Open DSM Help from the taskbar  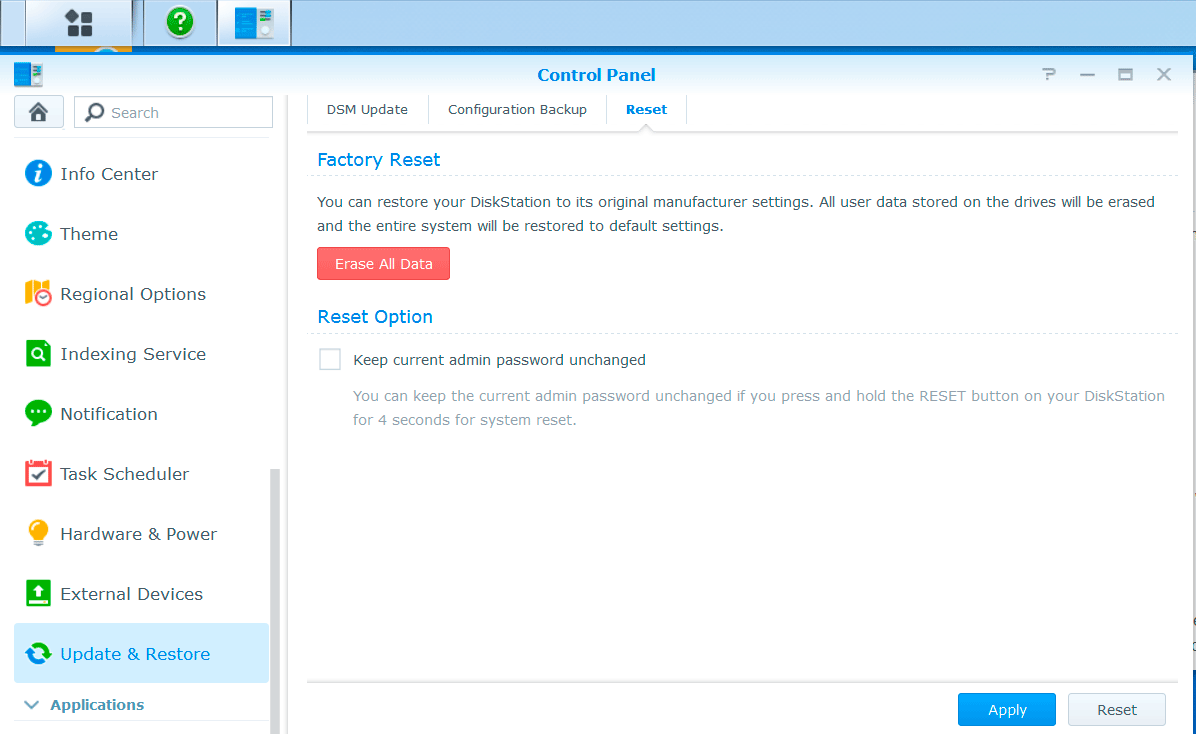click(x=180, y=23)
